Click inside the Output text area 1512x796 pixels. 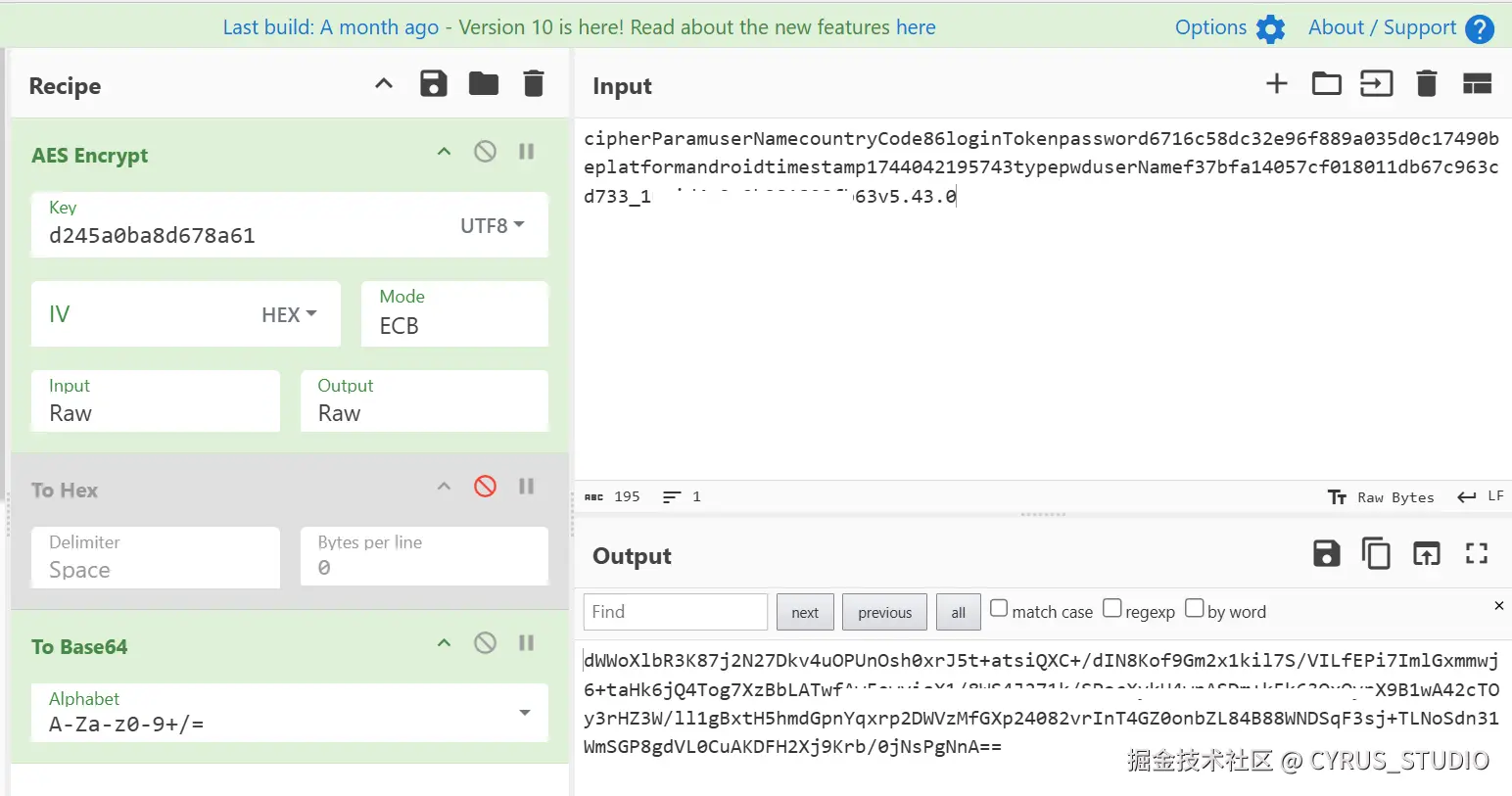click(1043, 720)
